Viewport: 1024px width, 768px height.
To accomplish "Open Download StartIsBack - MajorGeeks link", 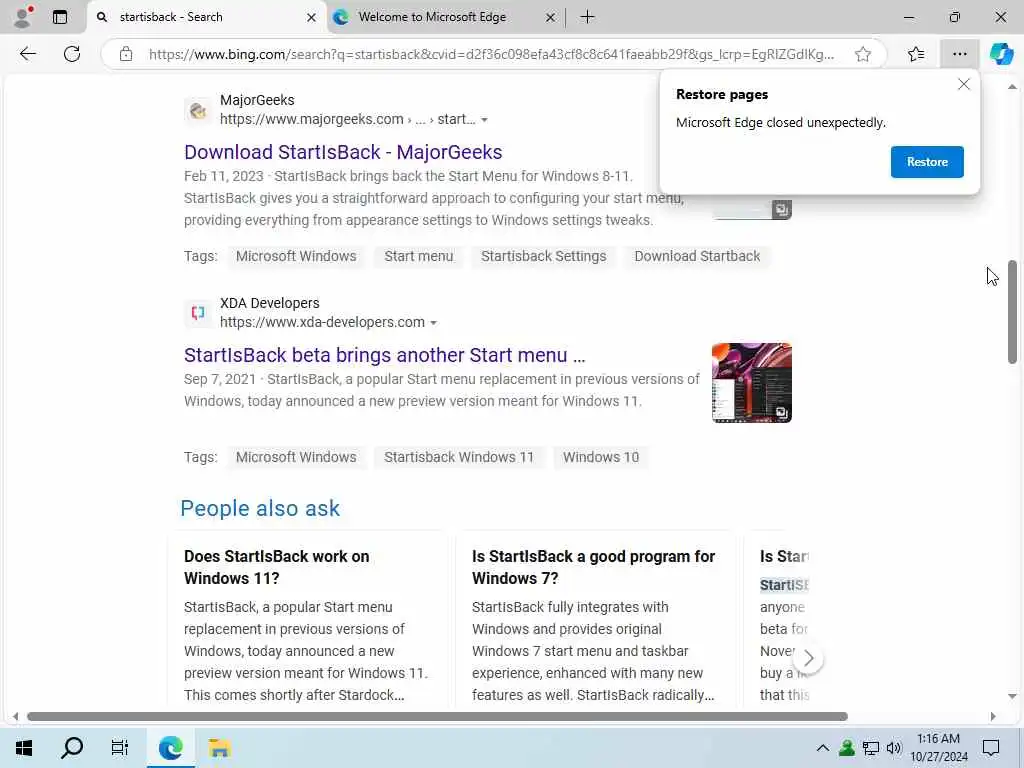I will pos(343,152).
